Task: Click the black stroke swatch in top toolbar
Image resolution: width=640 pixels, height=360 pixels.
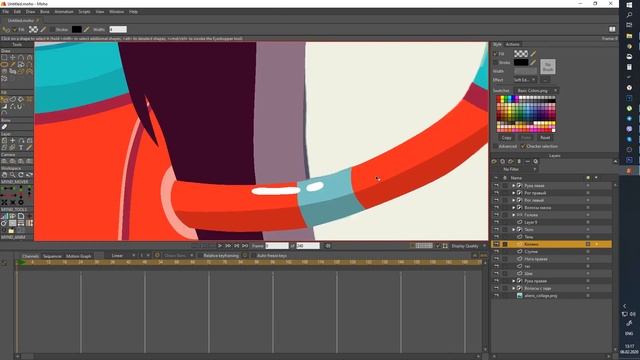Action: (77, 29)
